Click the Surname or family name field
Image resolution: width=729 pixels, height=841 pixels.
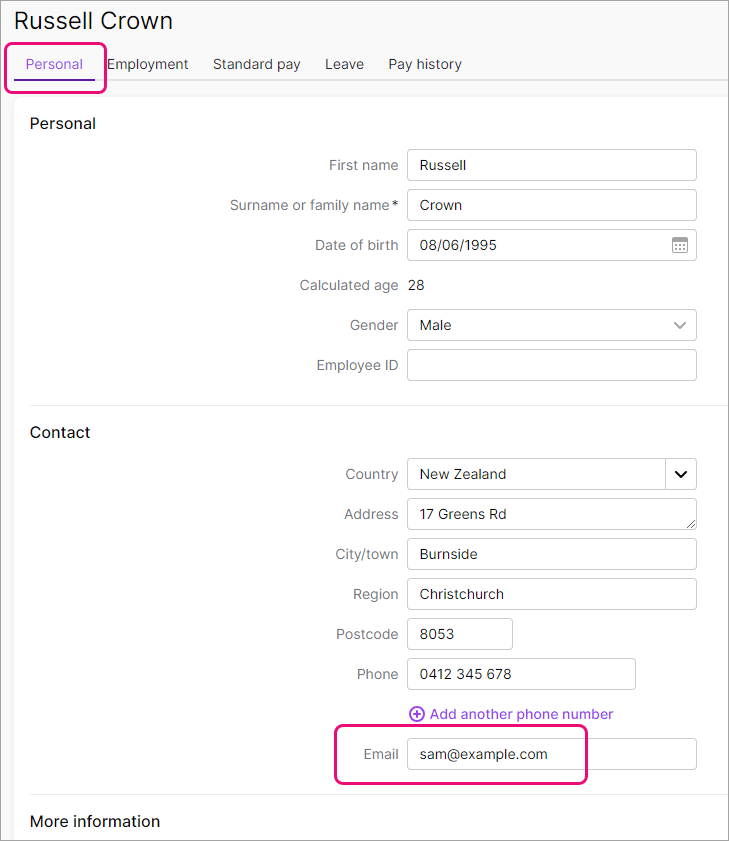[x=551, y=205]
